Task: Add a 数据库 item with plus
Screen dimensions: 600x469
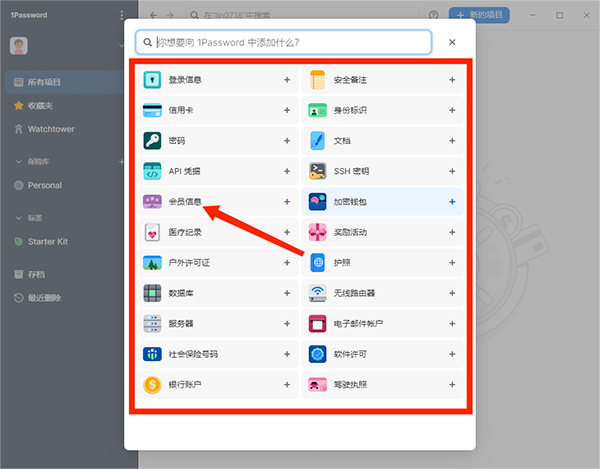Action: [287, 293]
